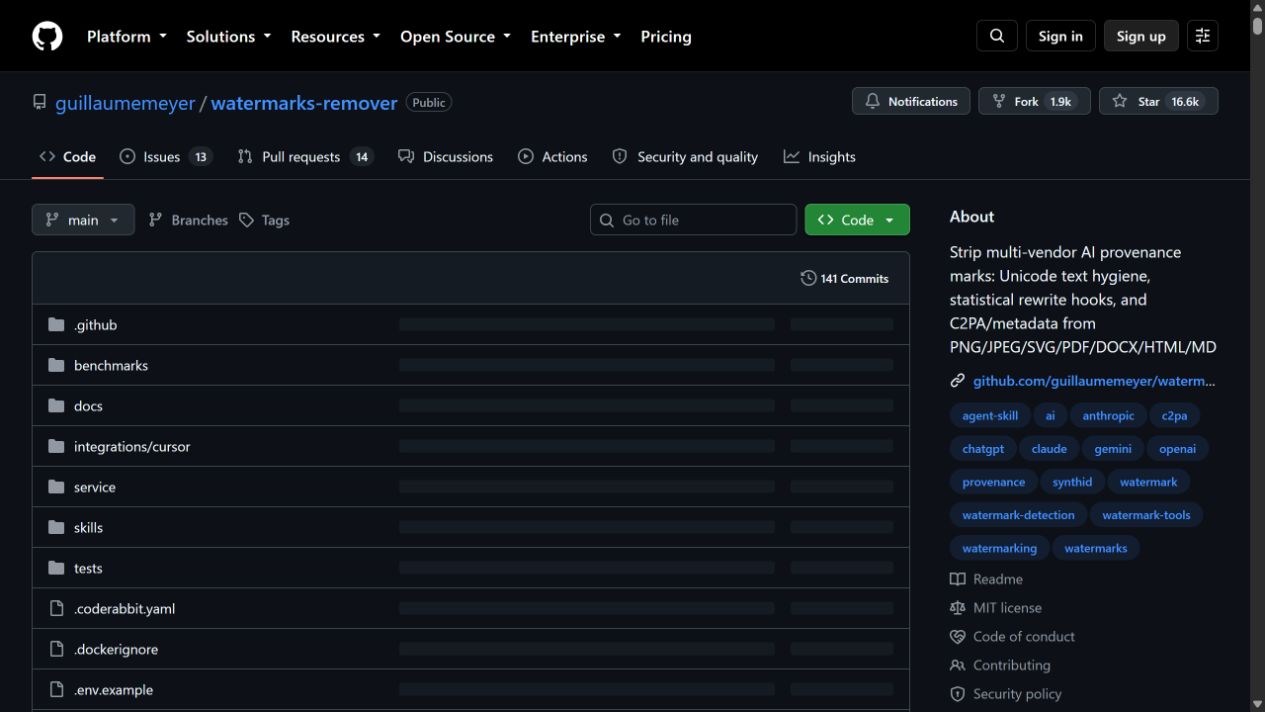Open the watermarks-remover repository link

304,103
